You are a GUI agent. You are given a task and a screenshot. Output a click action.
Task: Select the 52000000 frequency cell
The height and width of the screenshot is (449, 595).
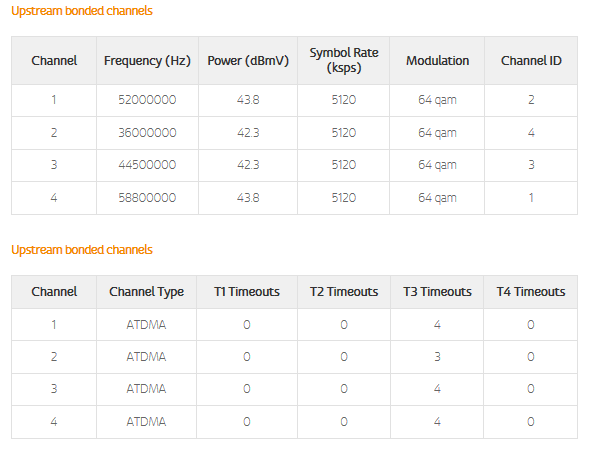[x=147, y=100]
